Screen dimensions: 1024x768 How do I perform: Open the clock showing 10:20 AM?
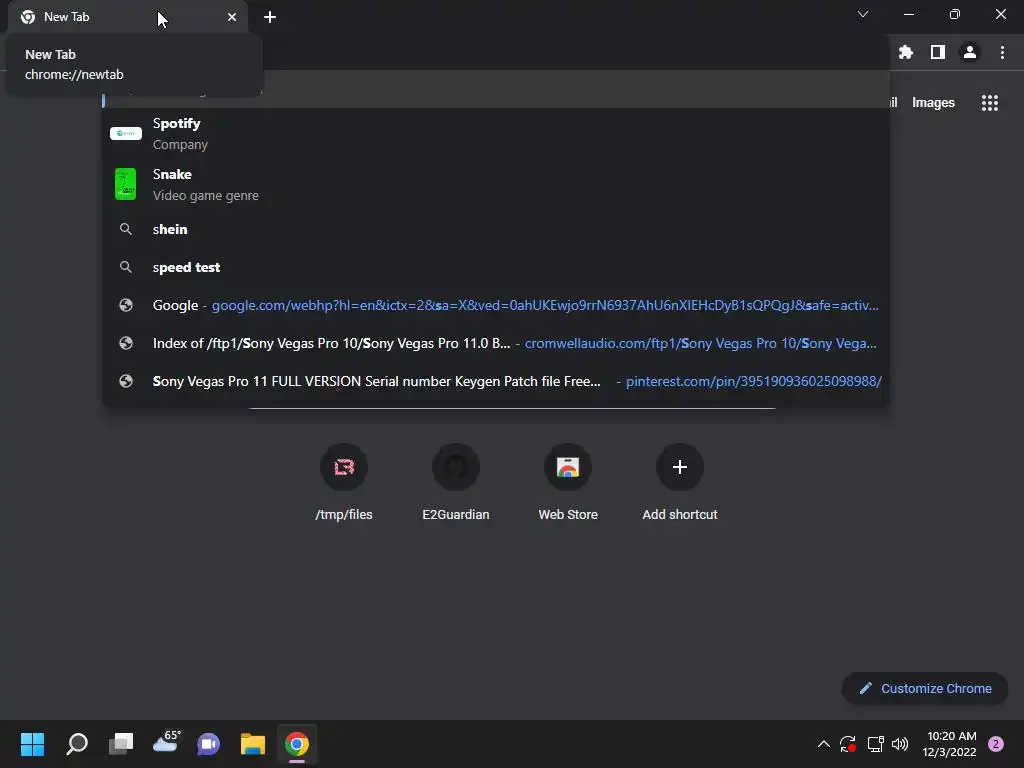(x=950, y=744)
